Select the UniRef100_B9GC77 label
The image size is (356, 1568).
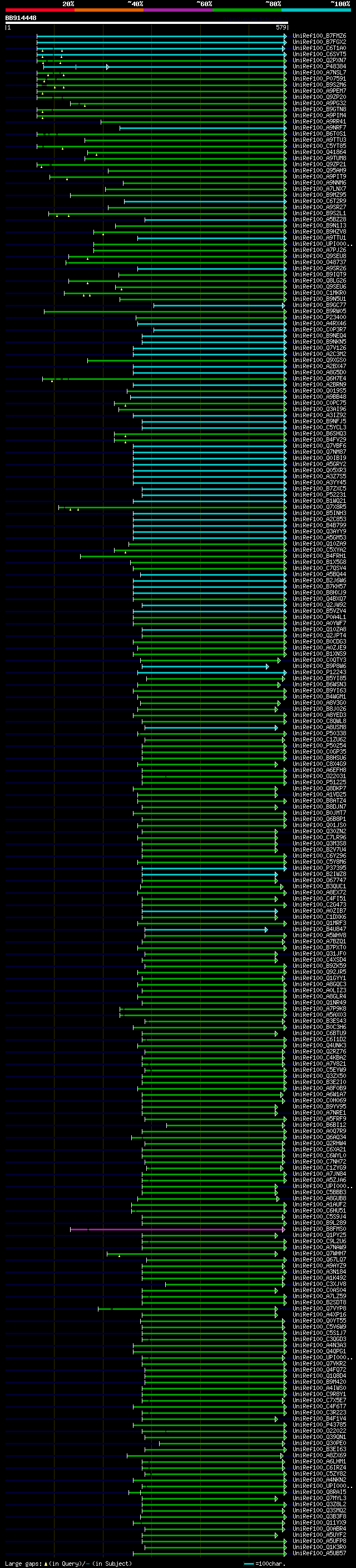pyautogui.click(x=319, y=305)
